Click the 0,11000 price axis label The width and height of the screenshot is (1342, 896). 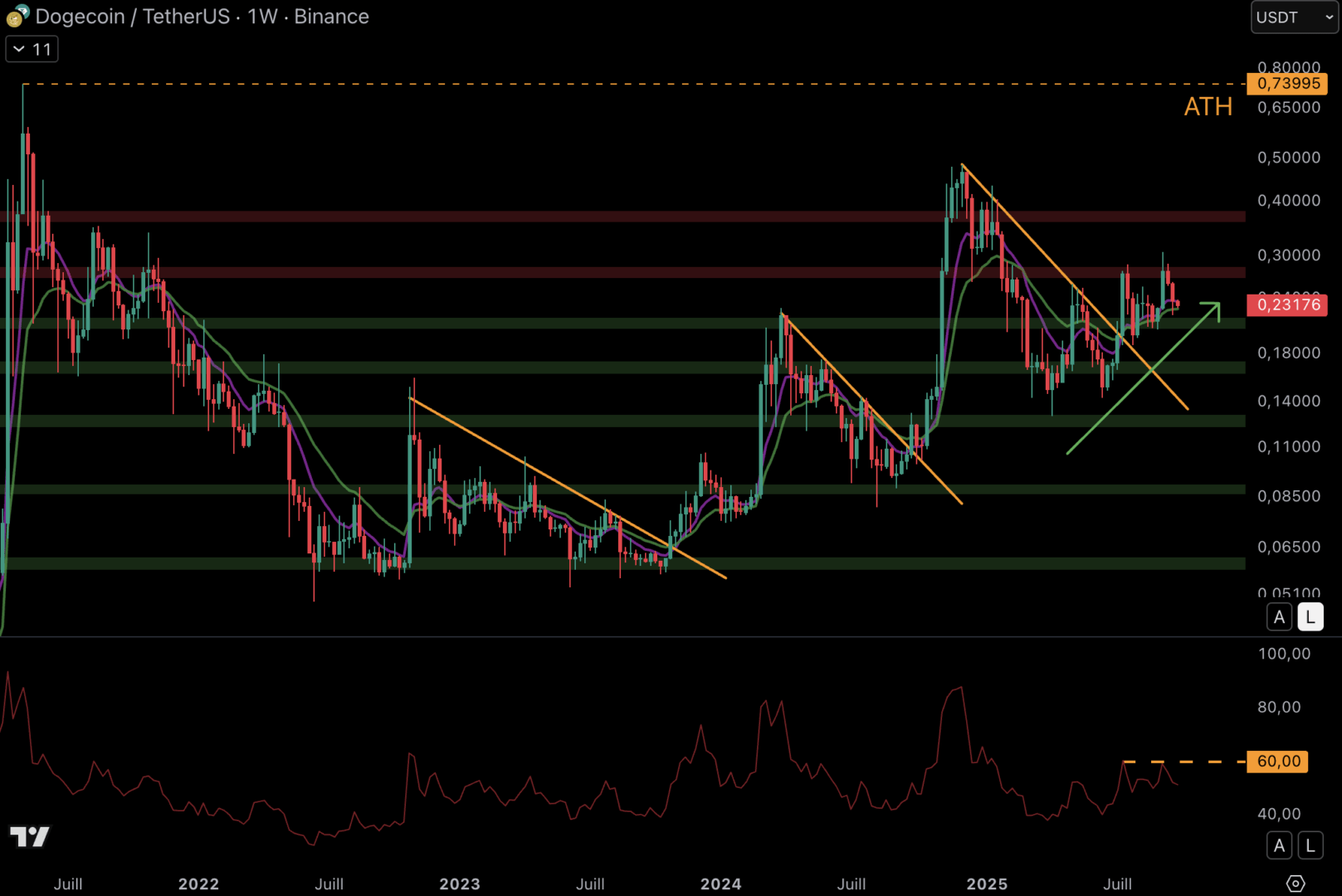[x=1289, y=447]
